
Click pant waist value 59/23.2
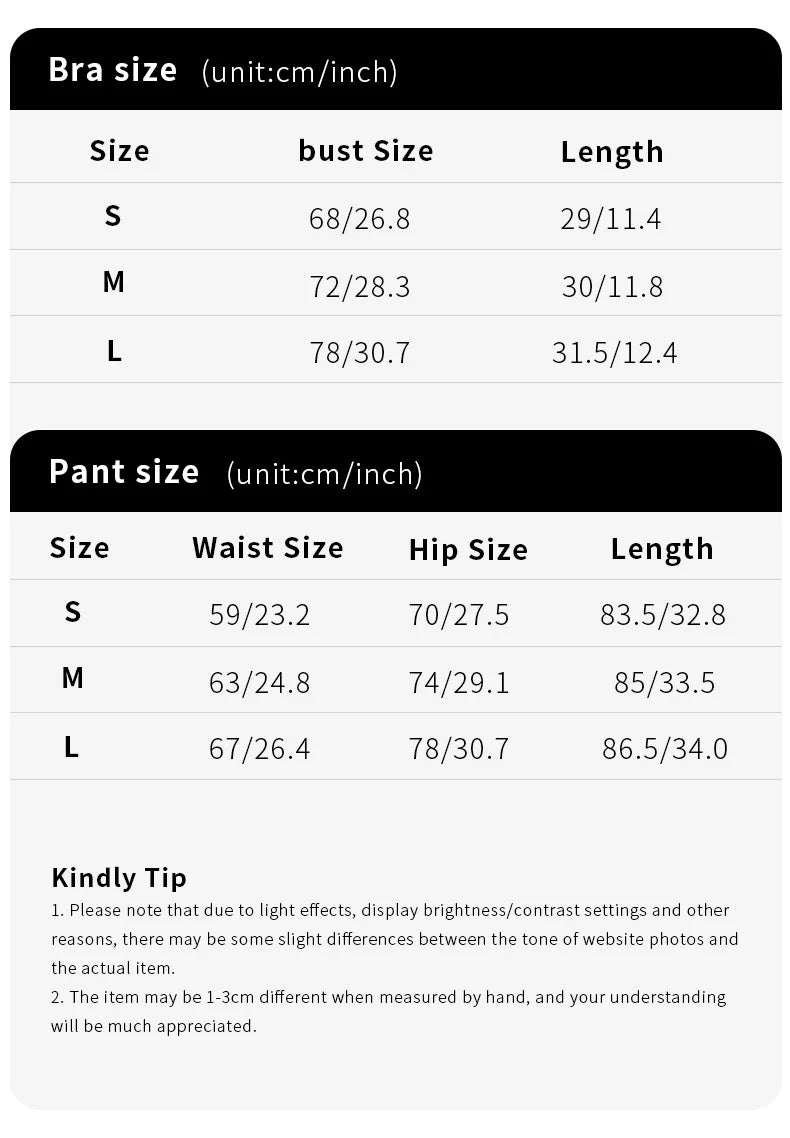pyautogui.click(x=260, y=615)
